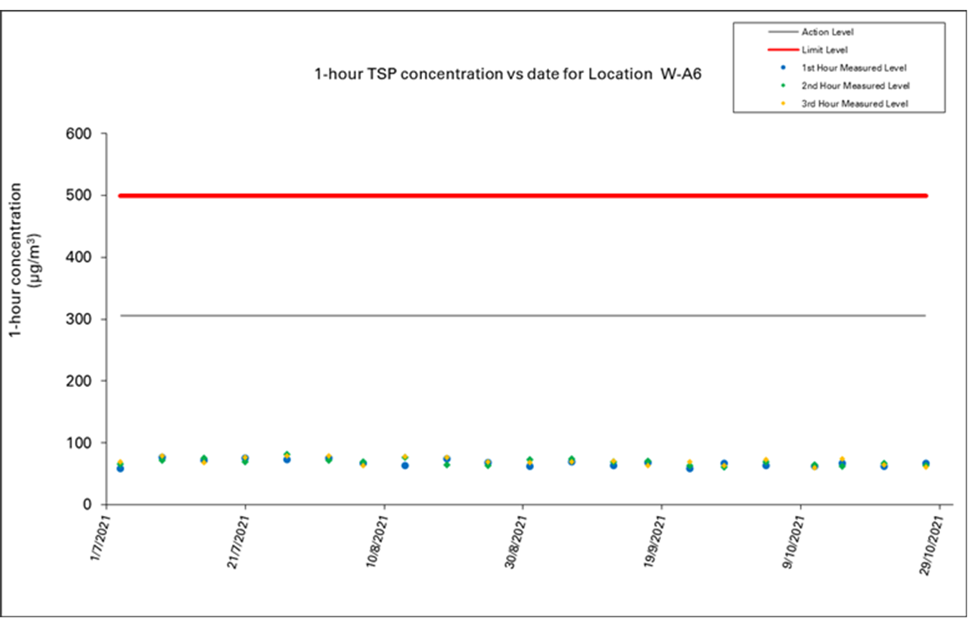Viewport: 971px width, 630px height.
Task: Click the chart title for Location W-A6
Action: [502, 75]
